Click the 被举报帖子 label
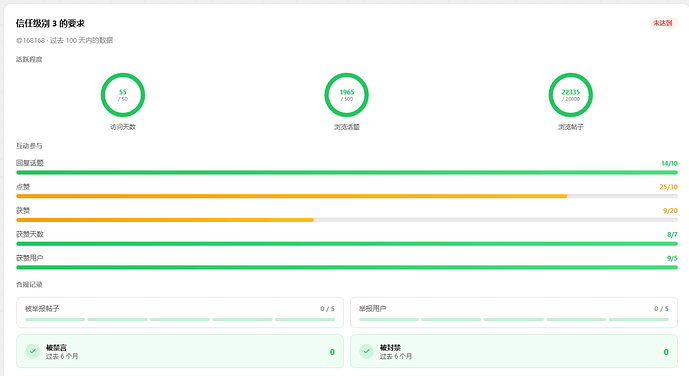Screen dimensions: 689x376 42,309
